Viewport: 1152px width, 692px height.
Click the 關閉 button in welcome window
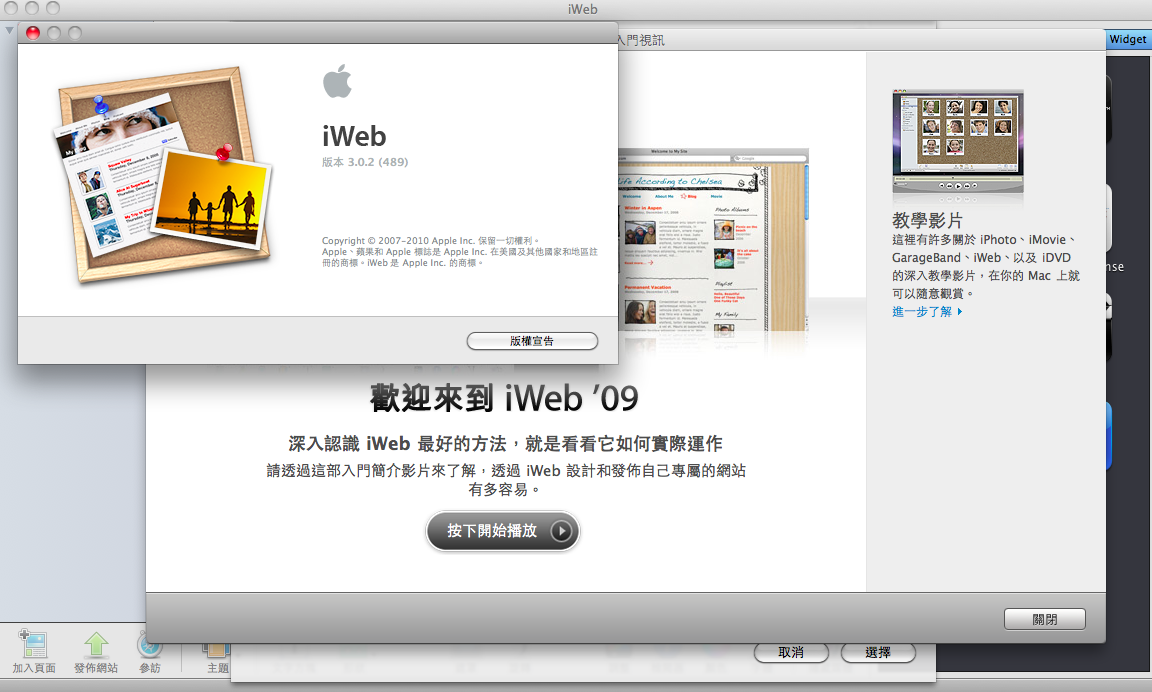point(1045,619)
